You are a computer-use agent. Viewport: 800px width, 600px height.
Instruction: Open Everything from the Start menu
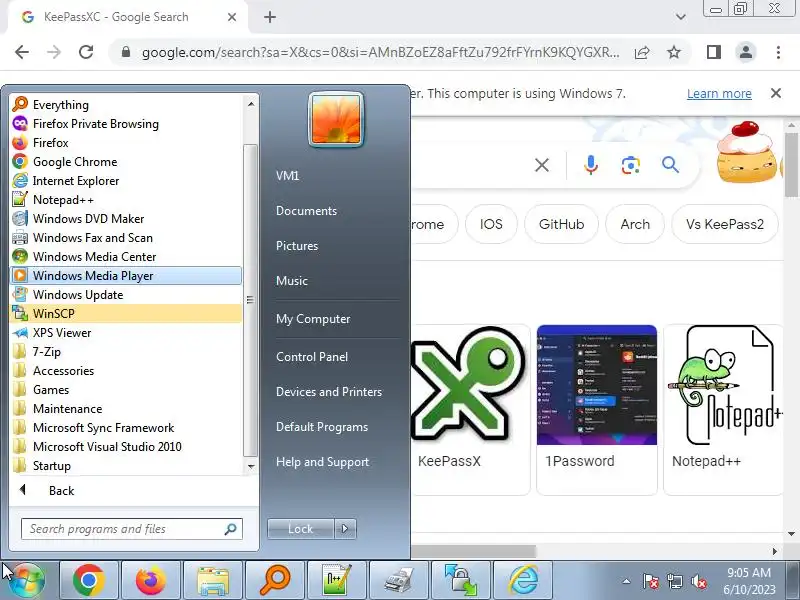click(126, 105)
